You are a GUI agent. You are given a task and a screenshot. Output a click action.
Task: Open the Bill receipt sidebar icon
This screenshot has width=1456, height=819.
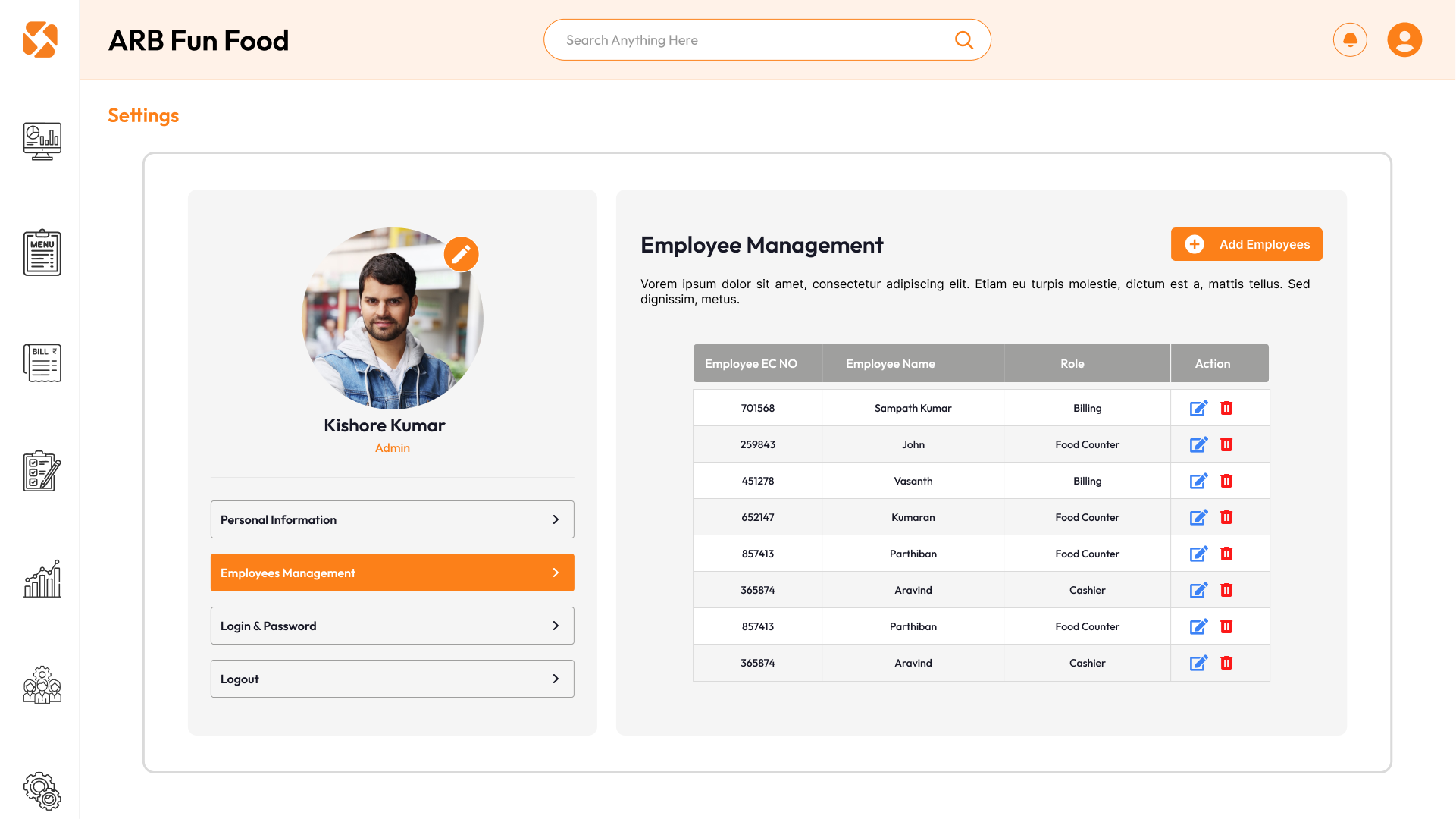[42, 363]
